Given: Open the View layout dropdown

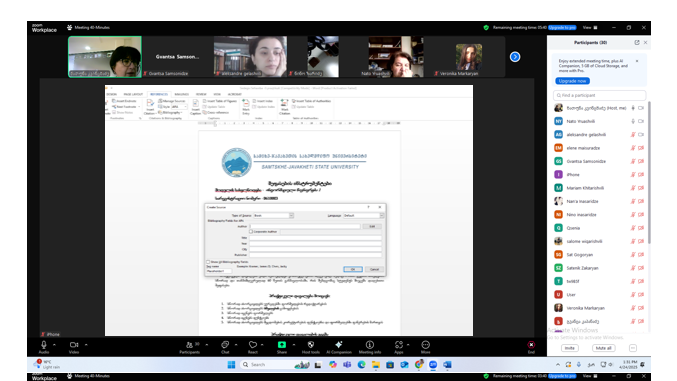Looking at the screenshot, I should click(x=590, y=27).
